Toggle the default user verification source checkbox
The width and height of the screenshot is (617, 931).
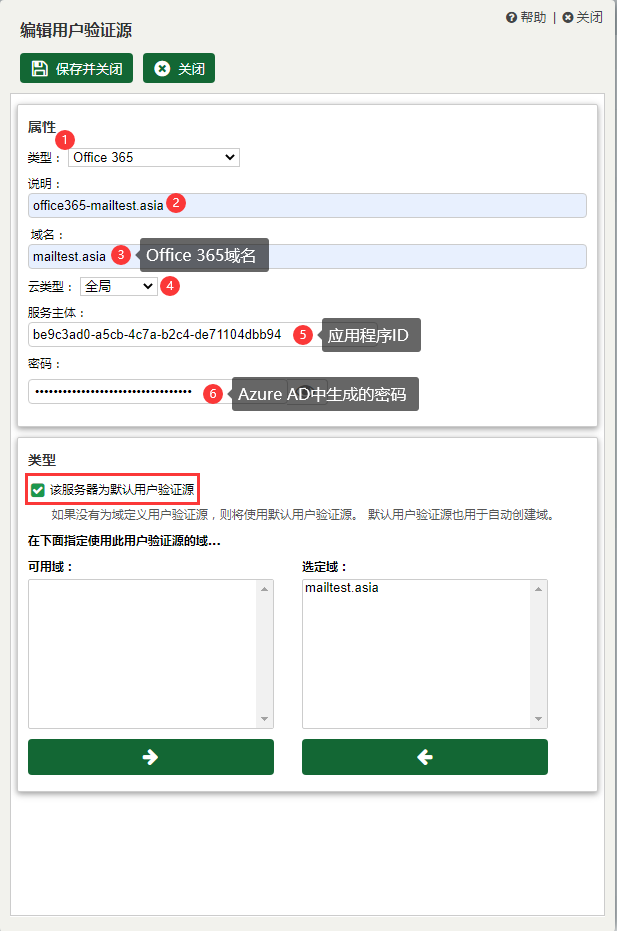(x=38, y=490)
